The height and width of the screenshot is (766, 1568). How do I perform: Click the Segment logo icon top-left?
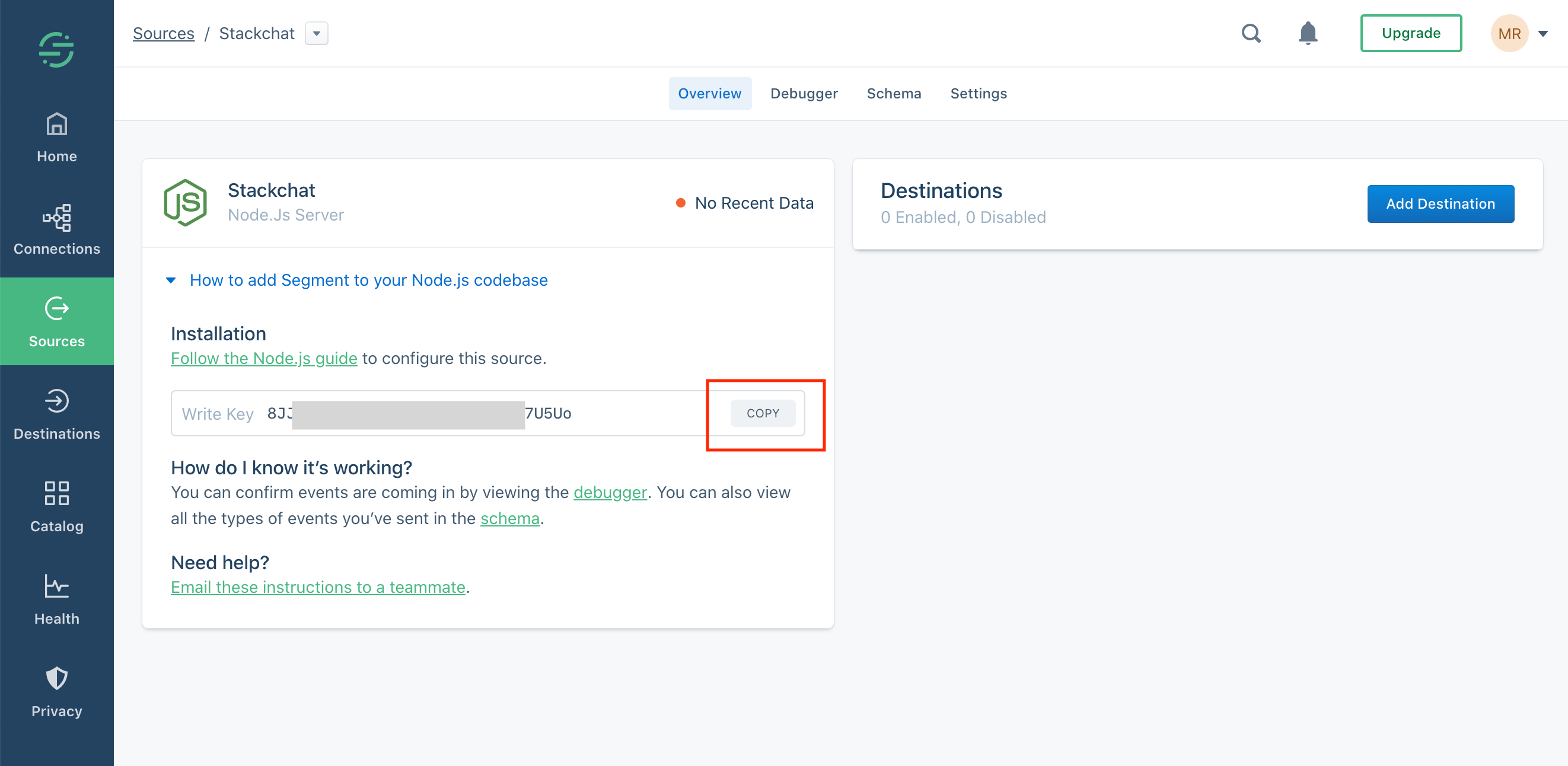tap(56, 33)
